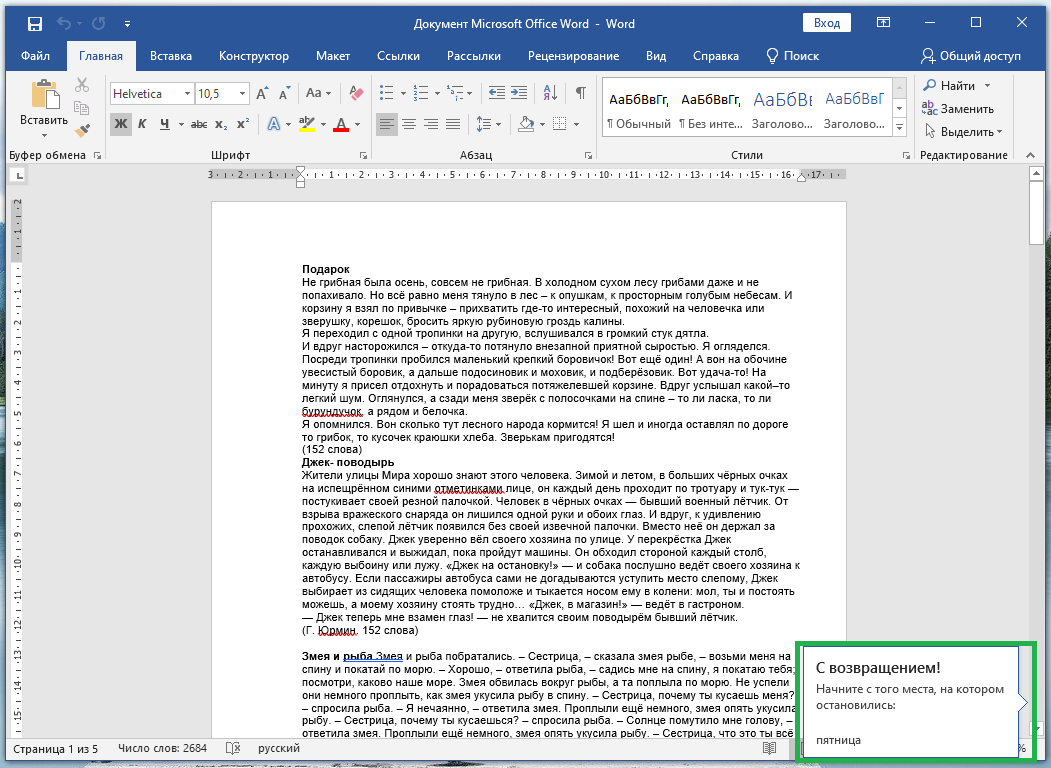Open the Вставка ribbon tab

171,56
